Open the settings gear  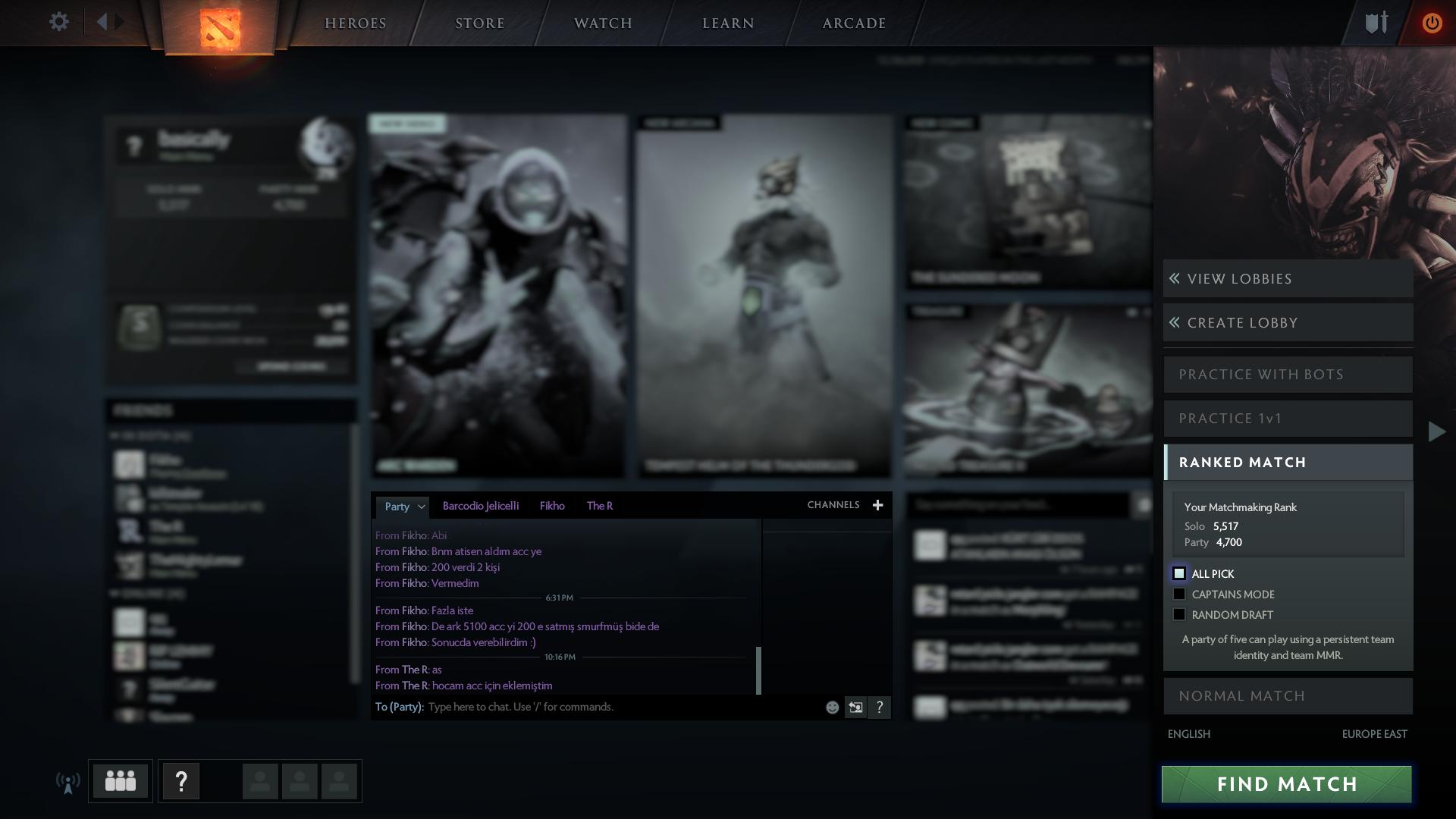coord(59,22)
